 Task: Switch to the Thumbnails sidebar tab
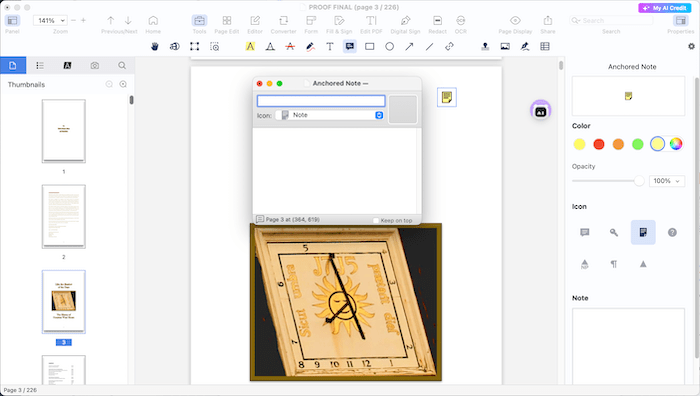tap(13, 66)
